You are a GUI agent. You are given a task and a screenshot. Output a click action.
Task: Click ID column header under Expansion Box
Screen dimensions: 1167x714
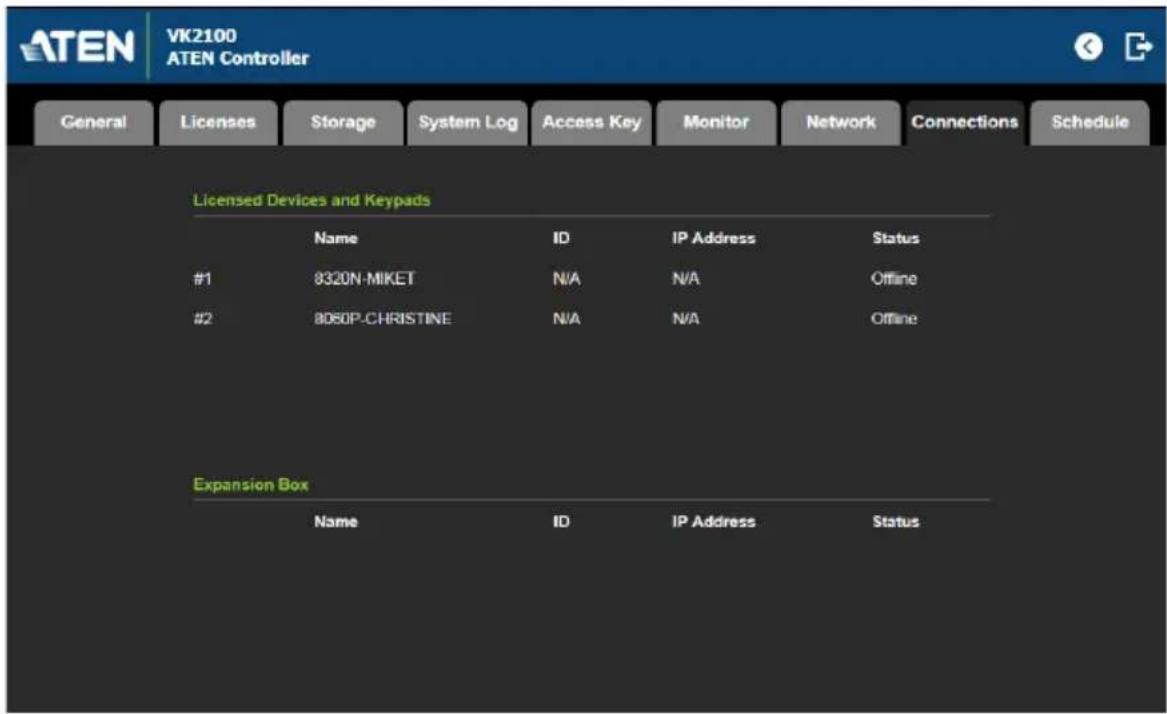pyautogui.click(x=561, y=522)
